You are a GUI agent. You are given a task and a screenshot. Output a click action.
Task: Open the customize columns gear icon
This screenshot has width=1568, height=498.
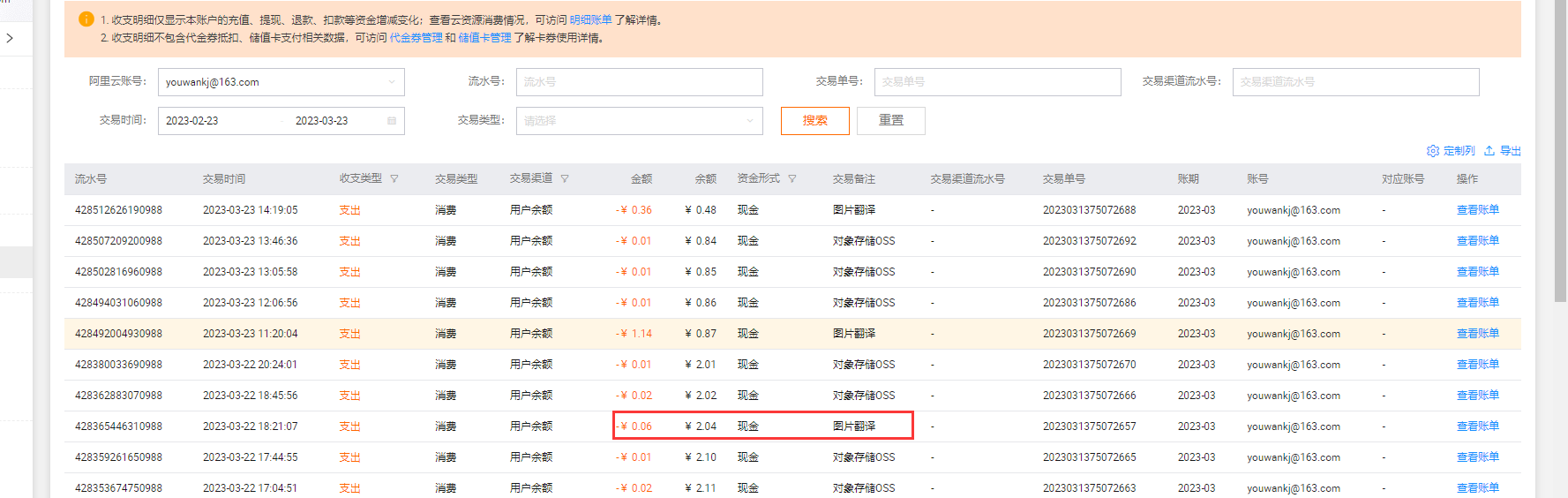pos(1433,151)
